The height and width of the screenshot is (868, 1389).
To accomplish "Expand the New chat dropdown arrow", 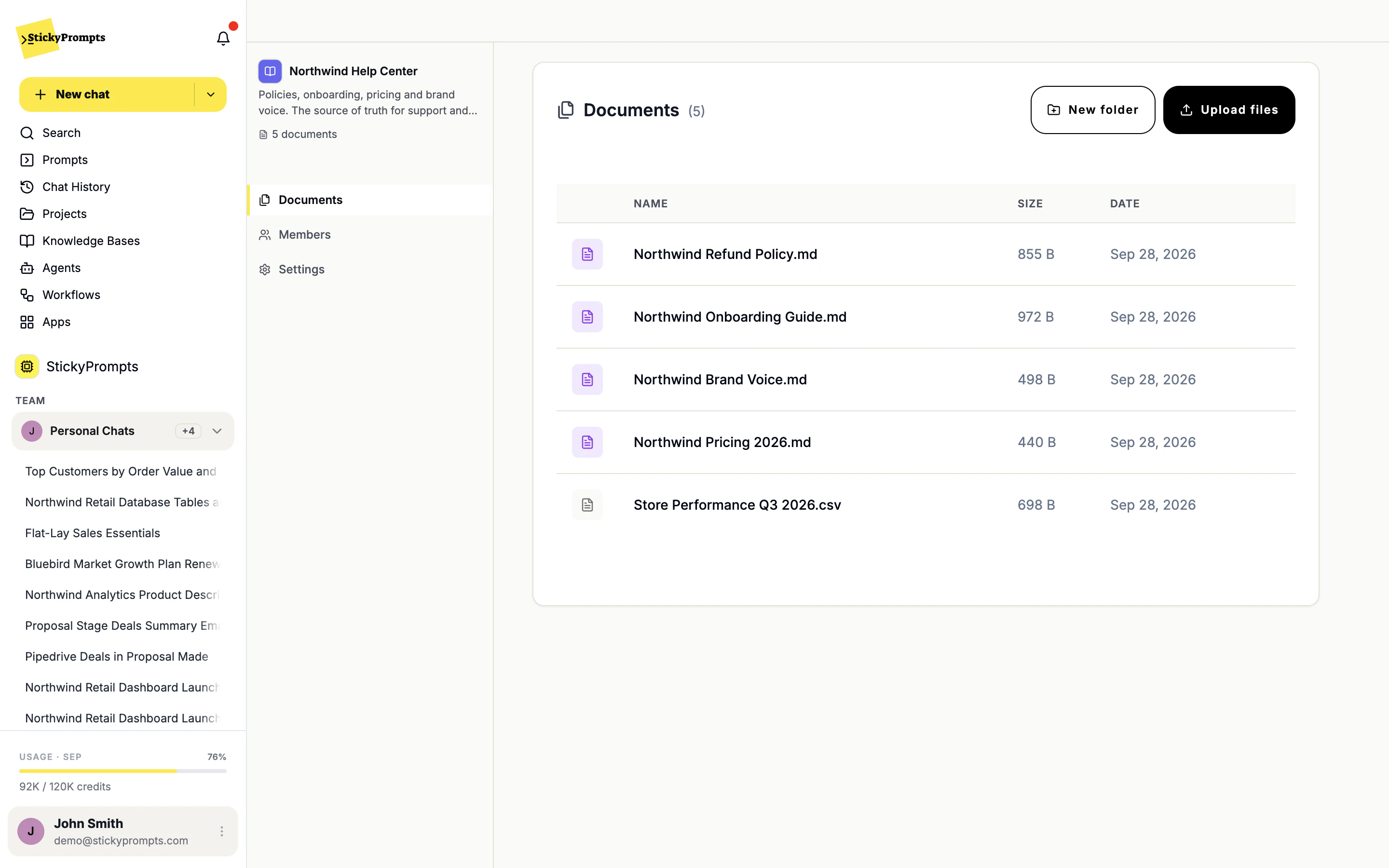I will pos(211,95).
